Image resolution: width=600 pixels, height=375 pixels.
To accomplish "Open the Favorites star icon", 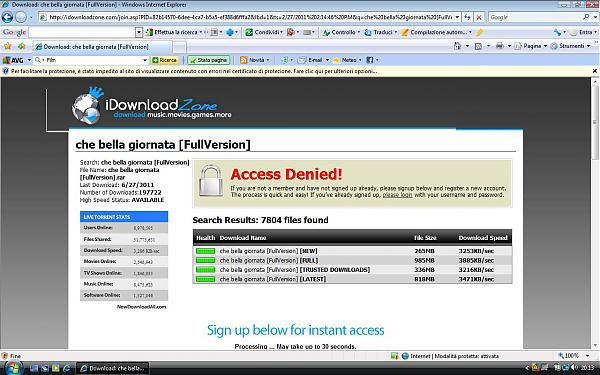I will tap(7, 46).
